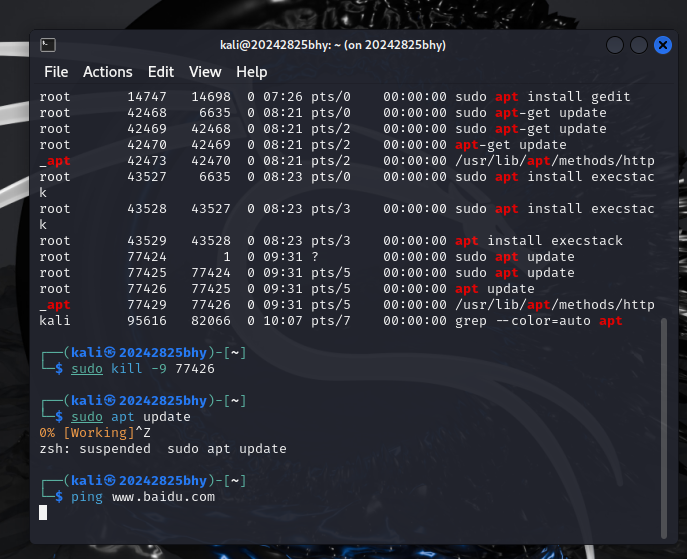Open the Help menu
Screen dimensions: 687x559
tap(251, 72)
